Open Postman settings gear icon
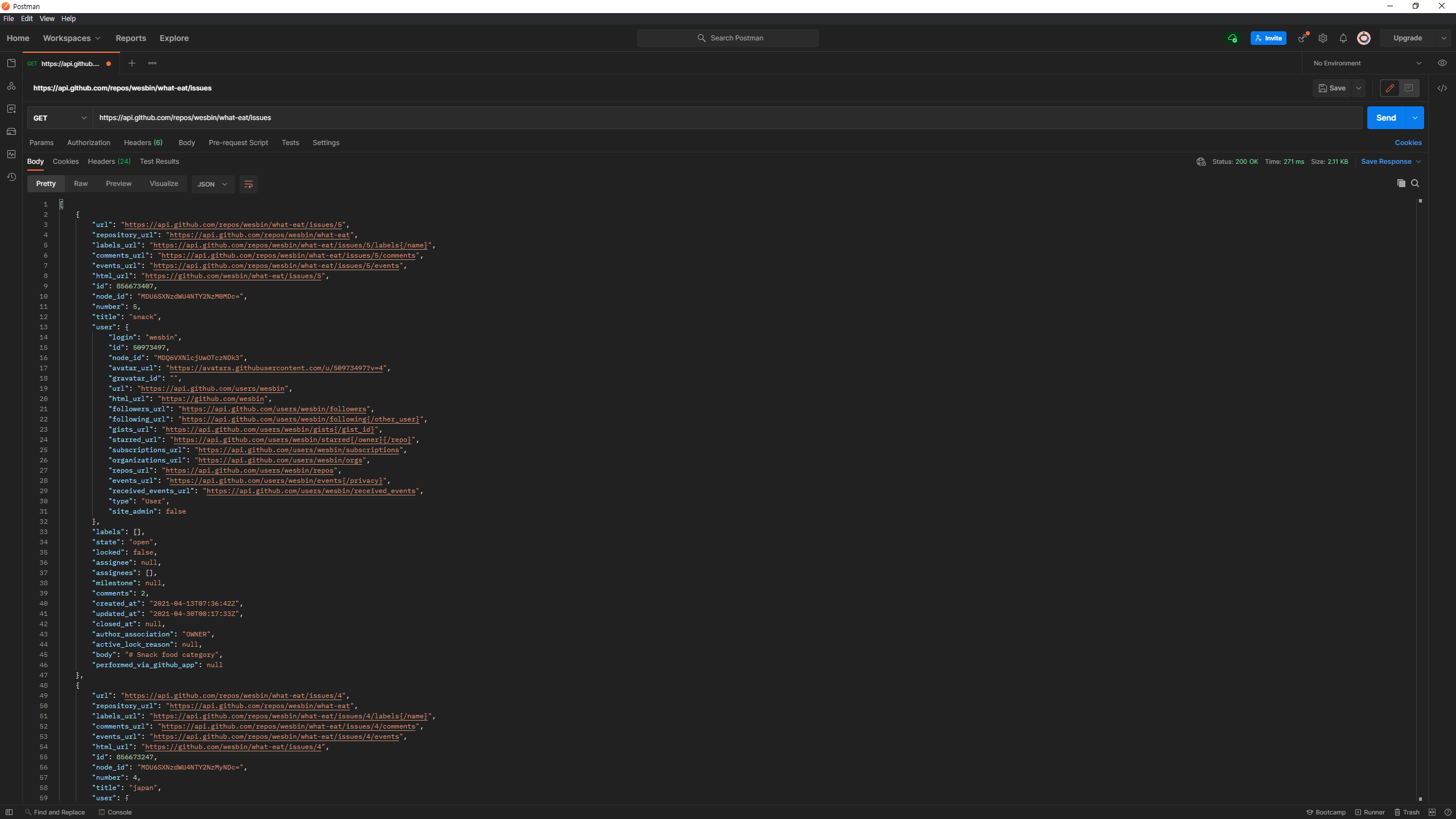Screen dimensions: 1456x819 [1323, 38]
